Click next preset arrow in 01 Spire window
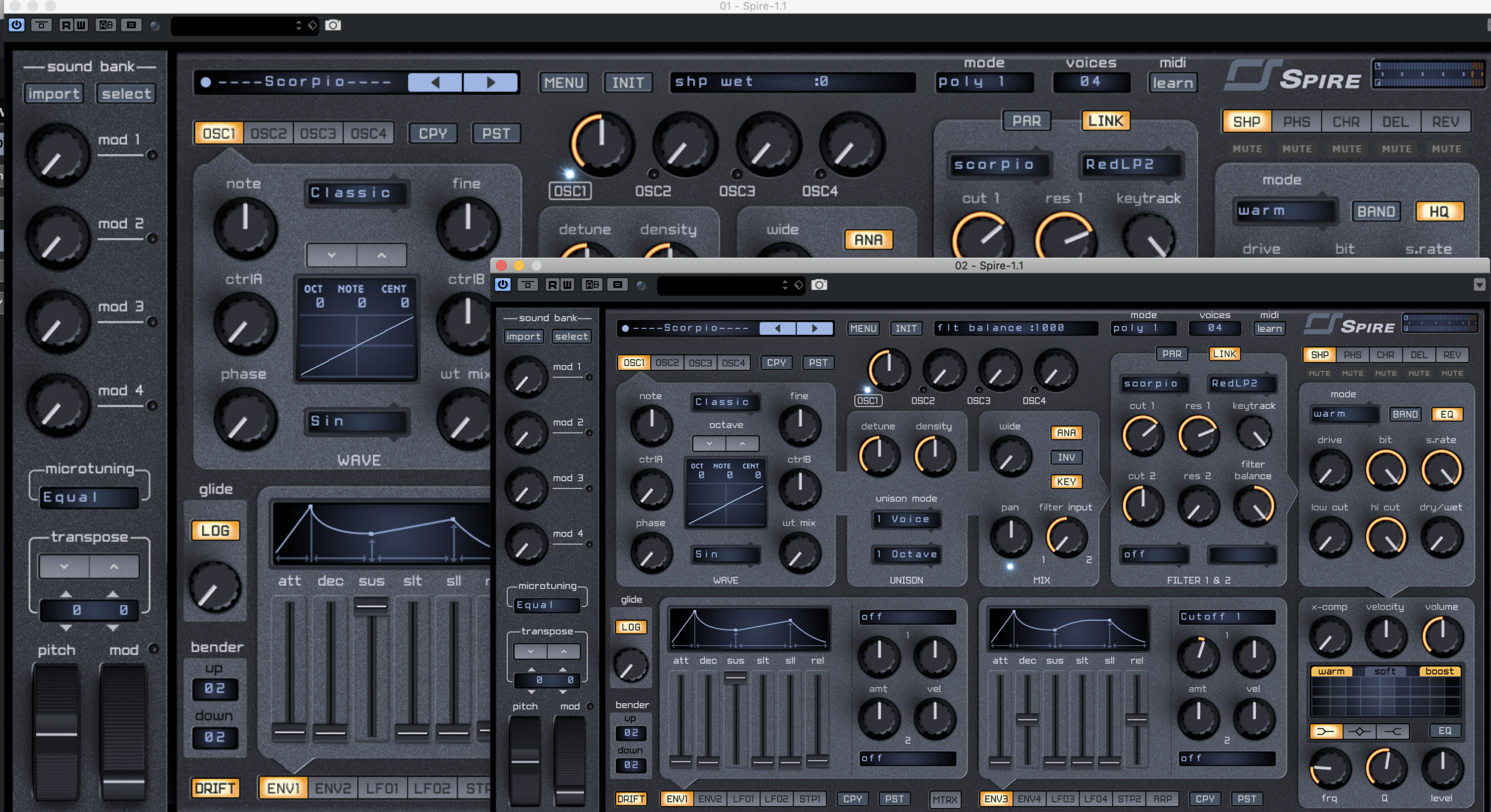 pyautogui.click(x=490, y=82)
